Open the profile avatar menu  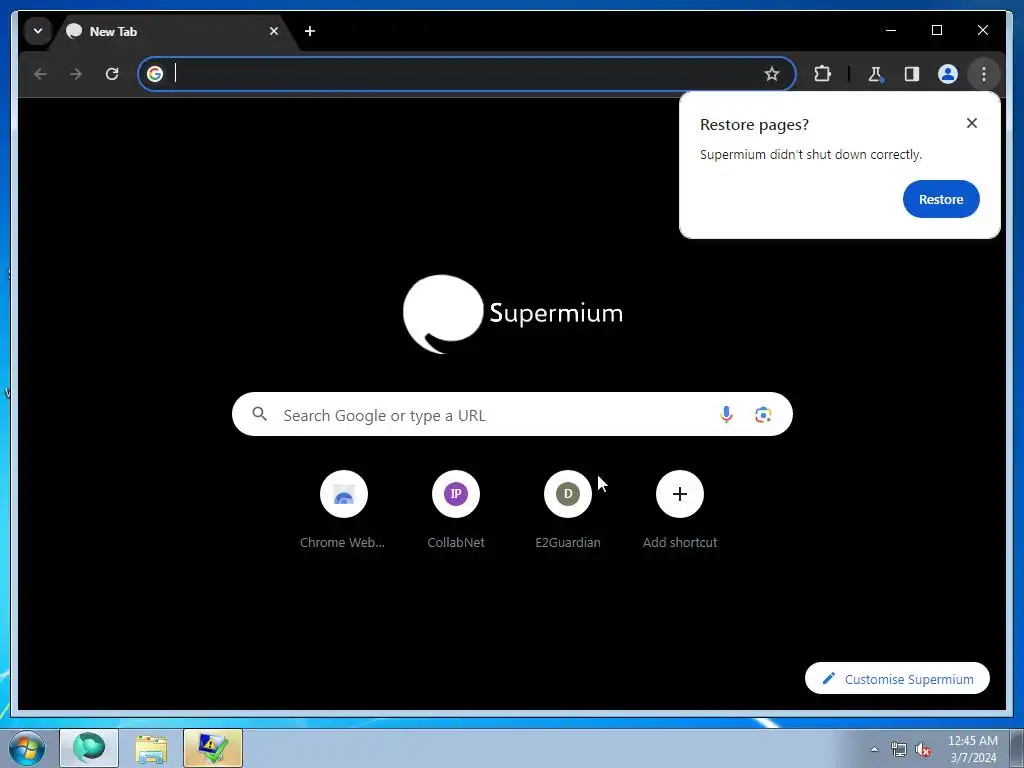pyautogui.click(x=948, y=74)
